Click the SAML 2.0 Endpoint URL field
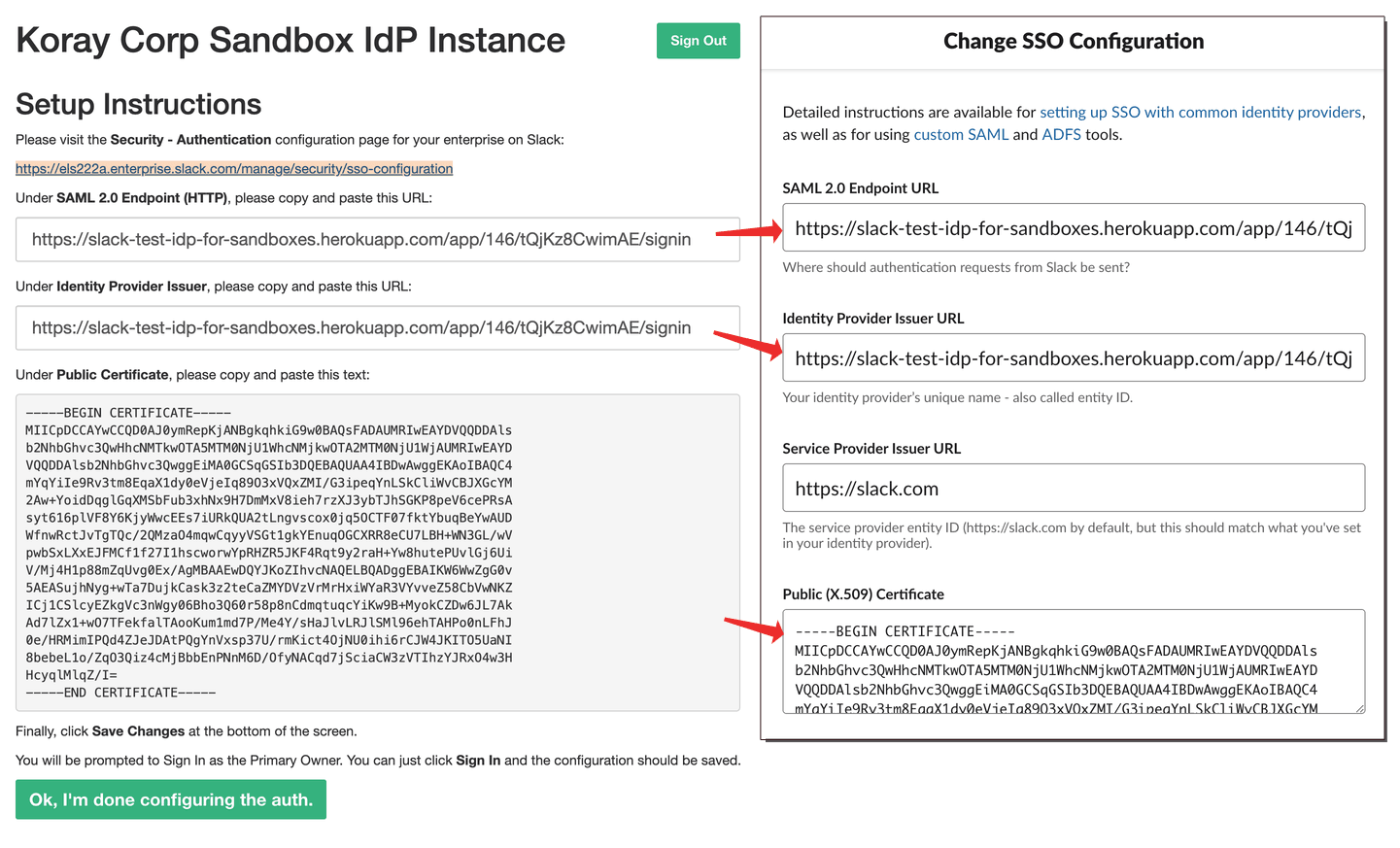This screenshot has height=848, width=1400. [x=1073, y=227]
